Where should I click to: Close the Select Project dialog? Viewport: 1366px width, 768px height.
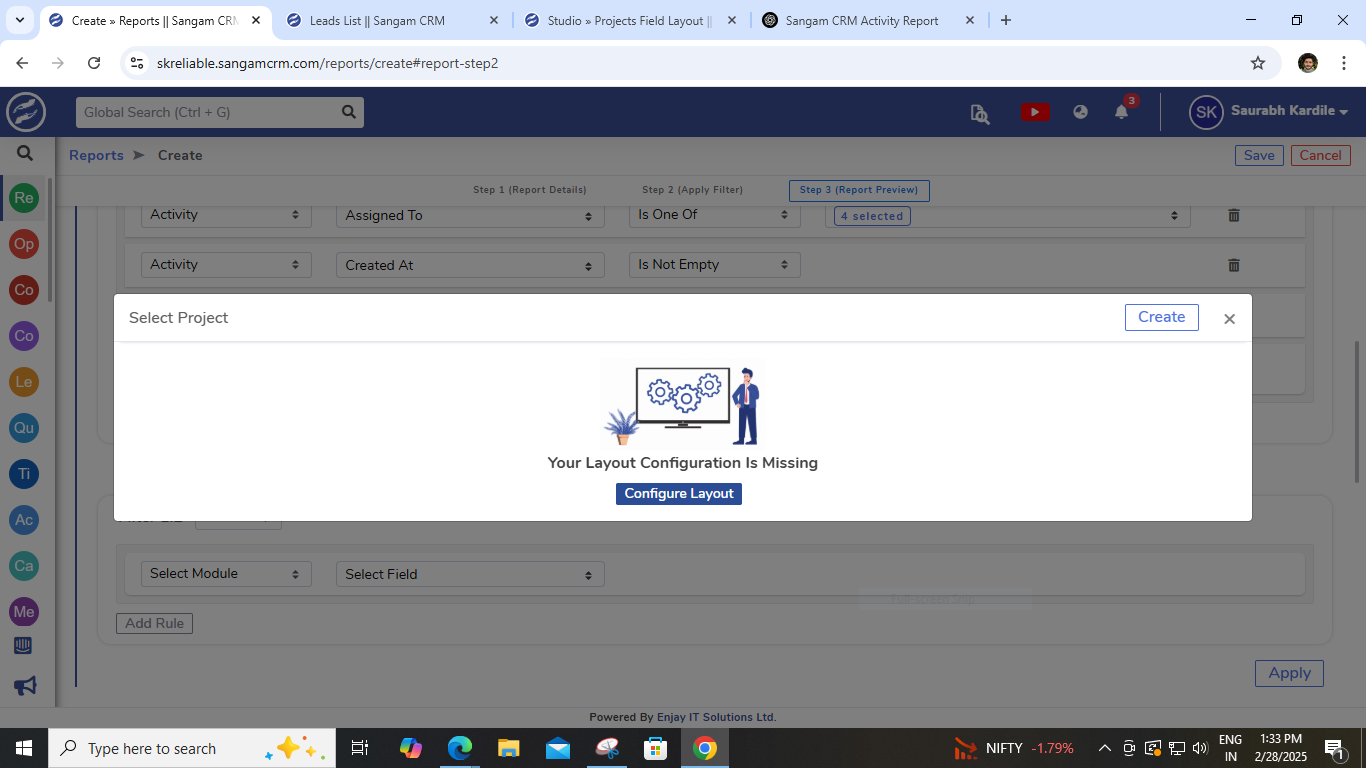(1230, 319)
